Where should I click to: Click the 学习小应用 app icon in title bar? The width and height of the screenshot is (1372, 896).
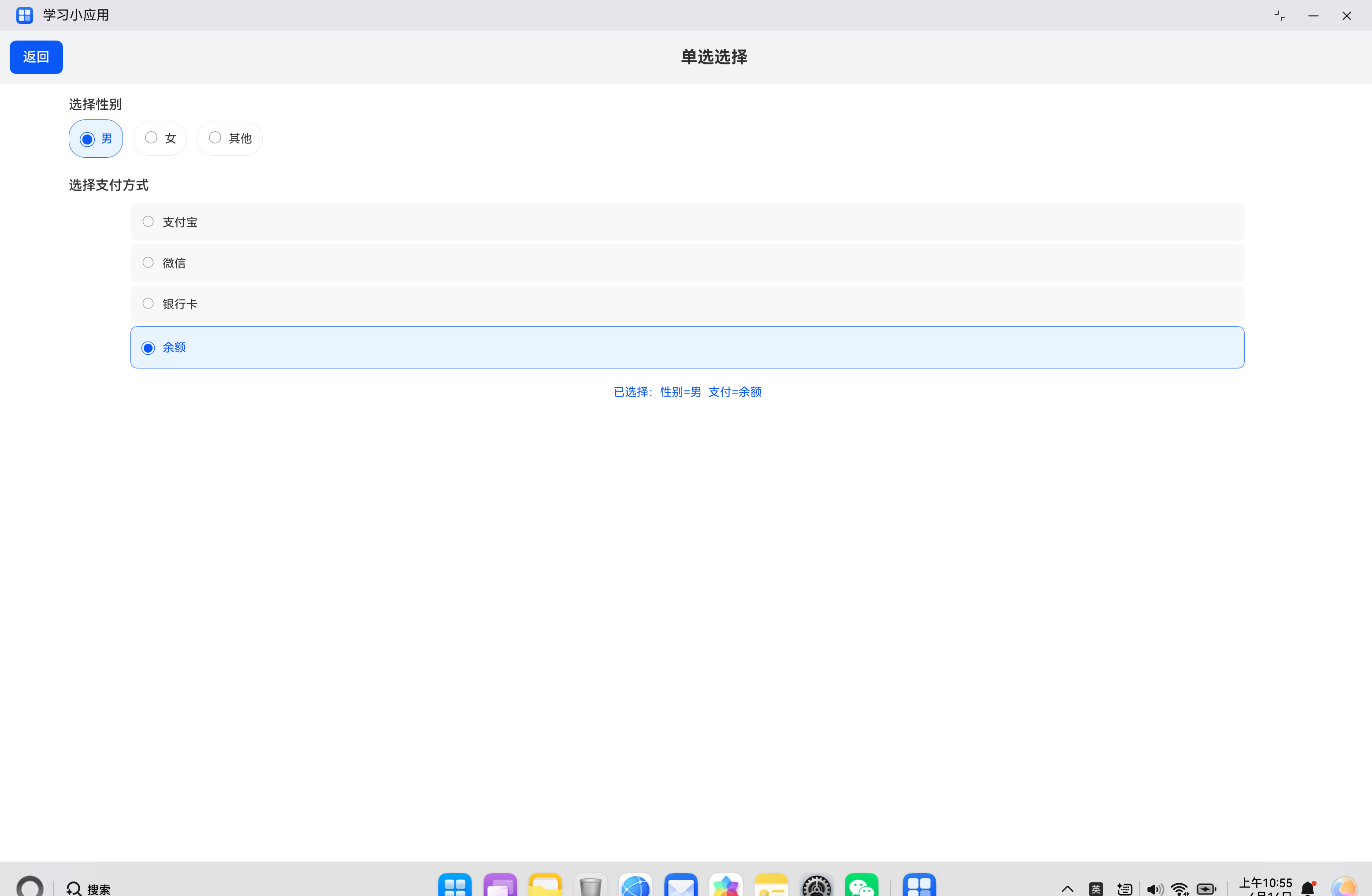pos(25,15)
